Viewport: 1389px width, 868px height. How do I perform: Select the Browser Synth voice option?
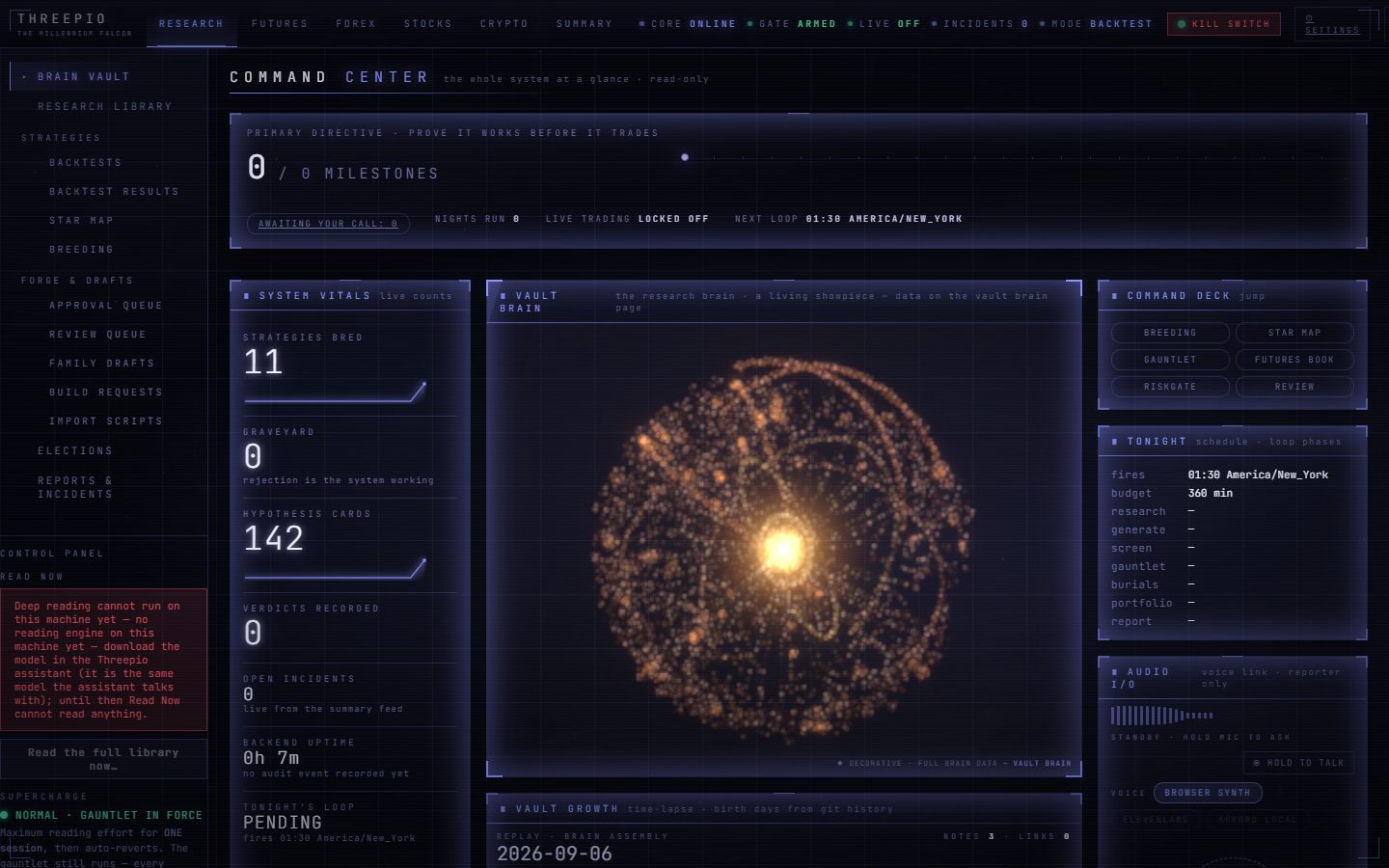[1208, 793]
